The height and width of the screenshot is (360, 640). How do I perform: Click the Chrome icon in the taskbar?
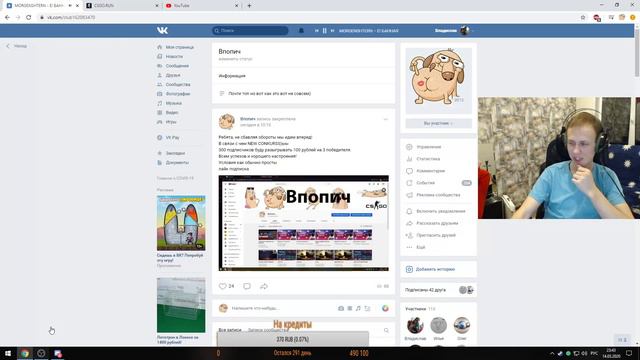coord(25,353)
